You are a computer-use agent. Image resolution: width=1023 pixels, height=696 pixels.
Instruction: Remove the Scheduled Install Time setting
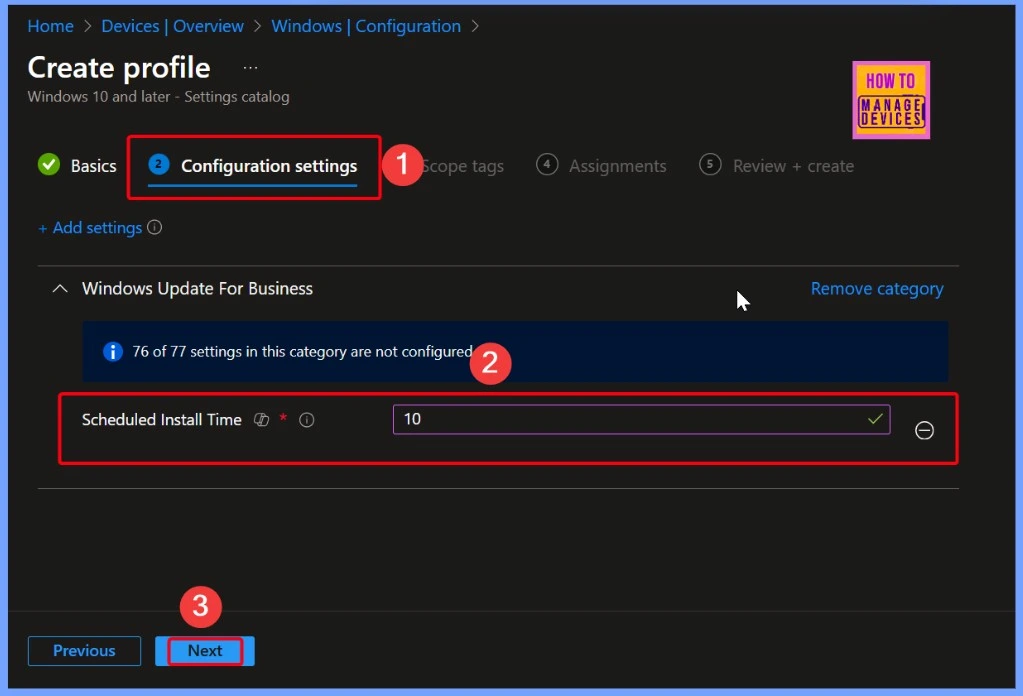pos(924,430)
